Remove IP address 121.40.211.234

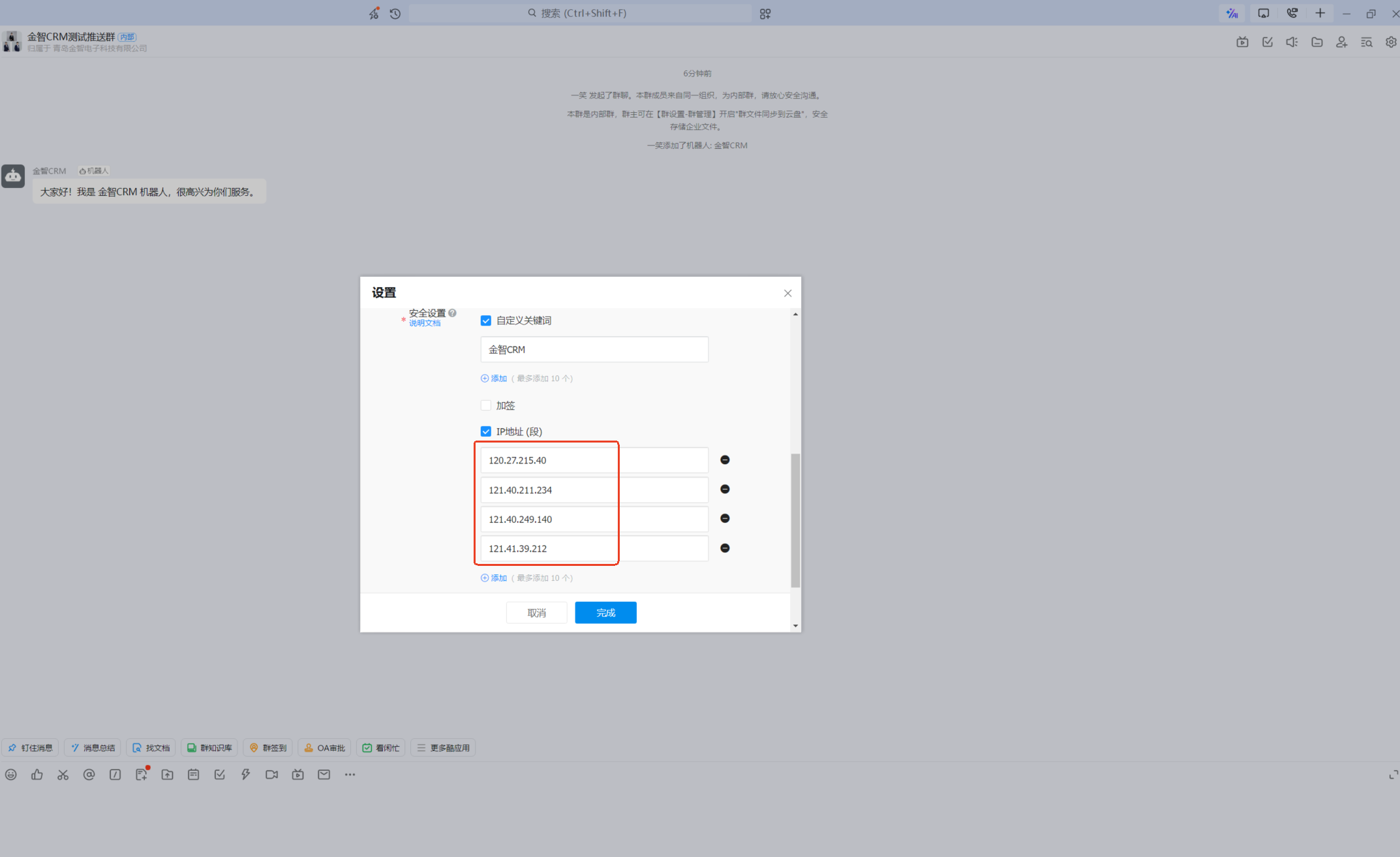725,489
